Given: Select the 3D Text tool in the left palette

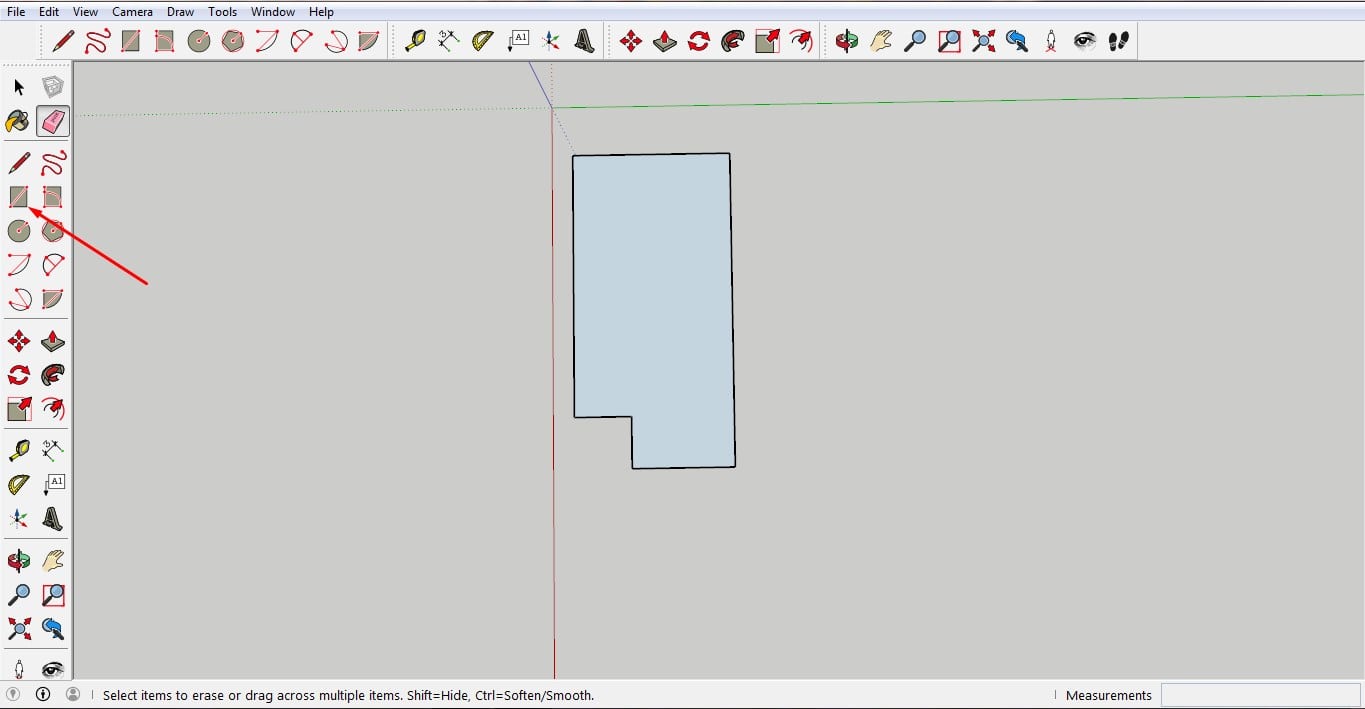Looking at the screenshot, I should [53, 519].
